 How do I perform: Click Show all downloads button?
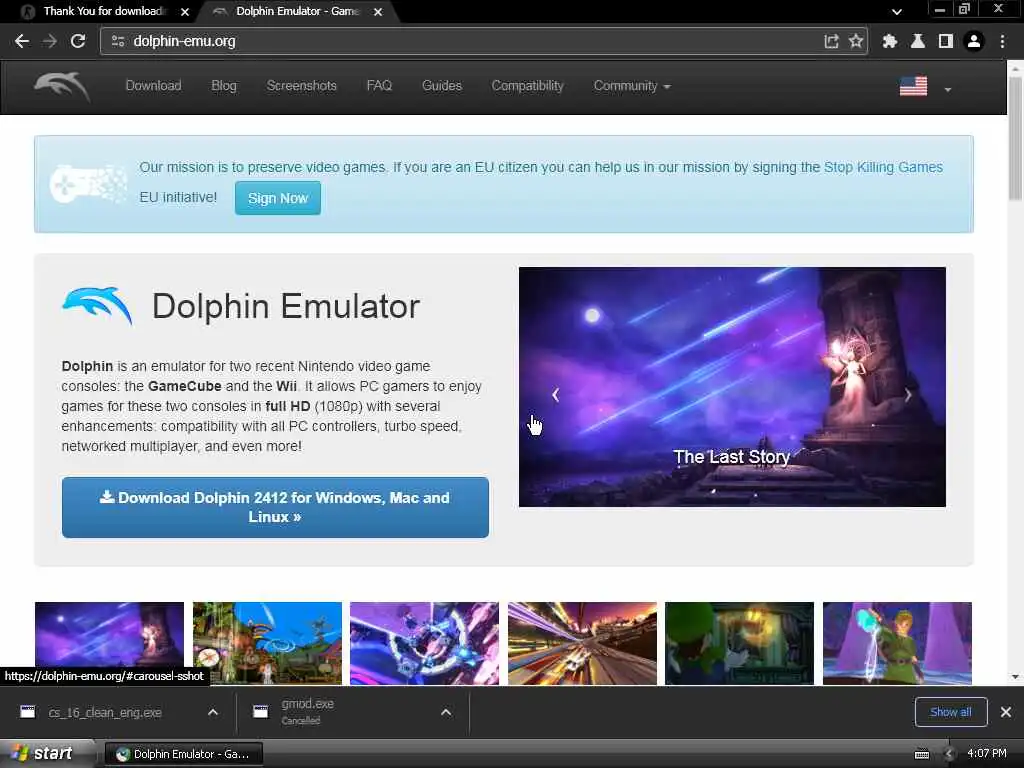coord(950,712)
